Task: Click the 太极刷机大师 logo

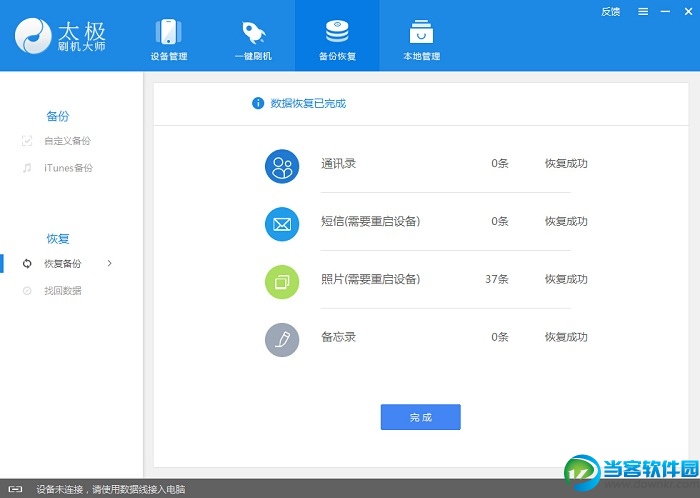Action: [x=60, y=36]
